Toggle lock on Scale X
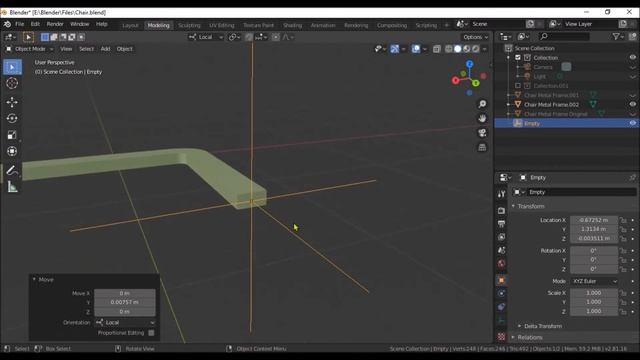Viewport: 640px width, 360px height. (623, 293)
